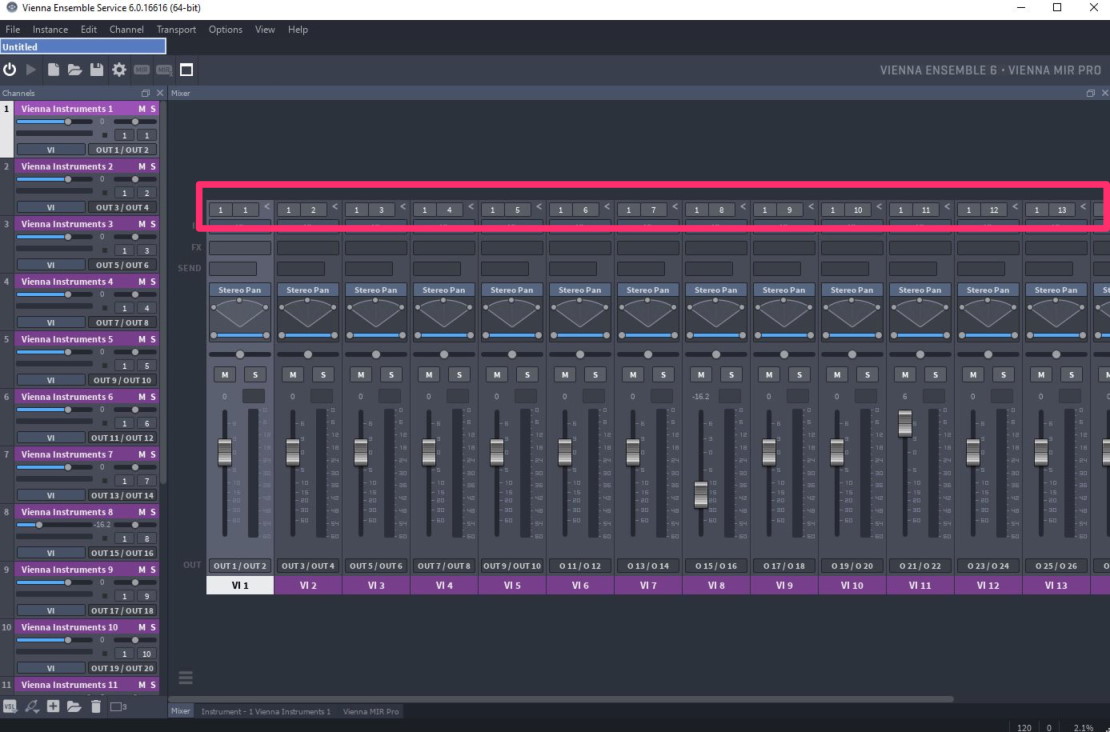Open the File menu
This screenshot has height=732, width=1110.
click(13, 30)
